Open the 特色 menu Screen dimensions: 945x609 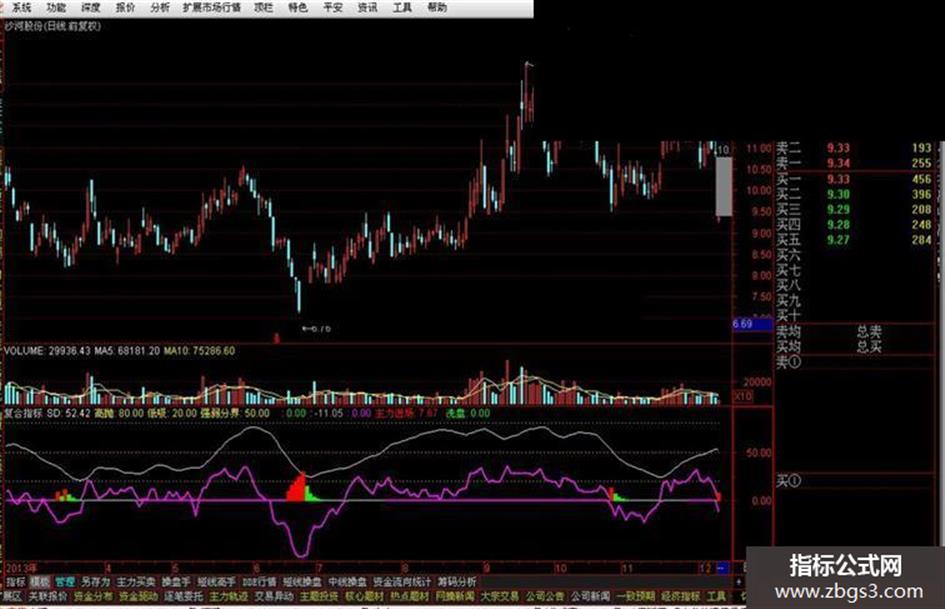(298, 8)
